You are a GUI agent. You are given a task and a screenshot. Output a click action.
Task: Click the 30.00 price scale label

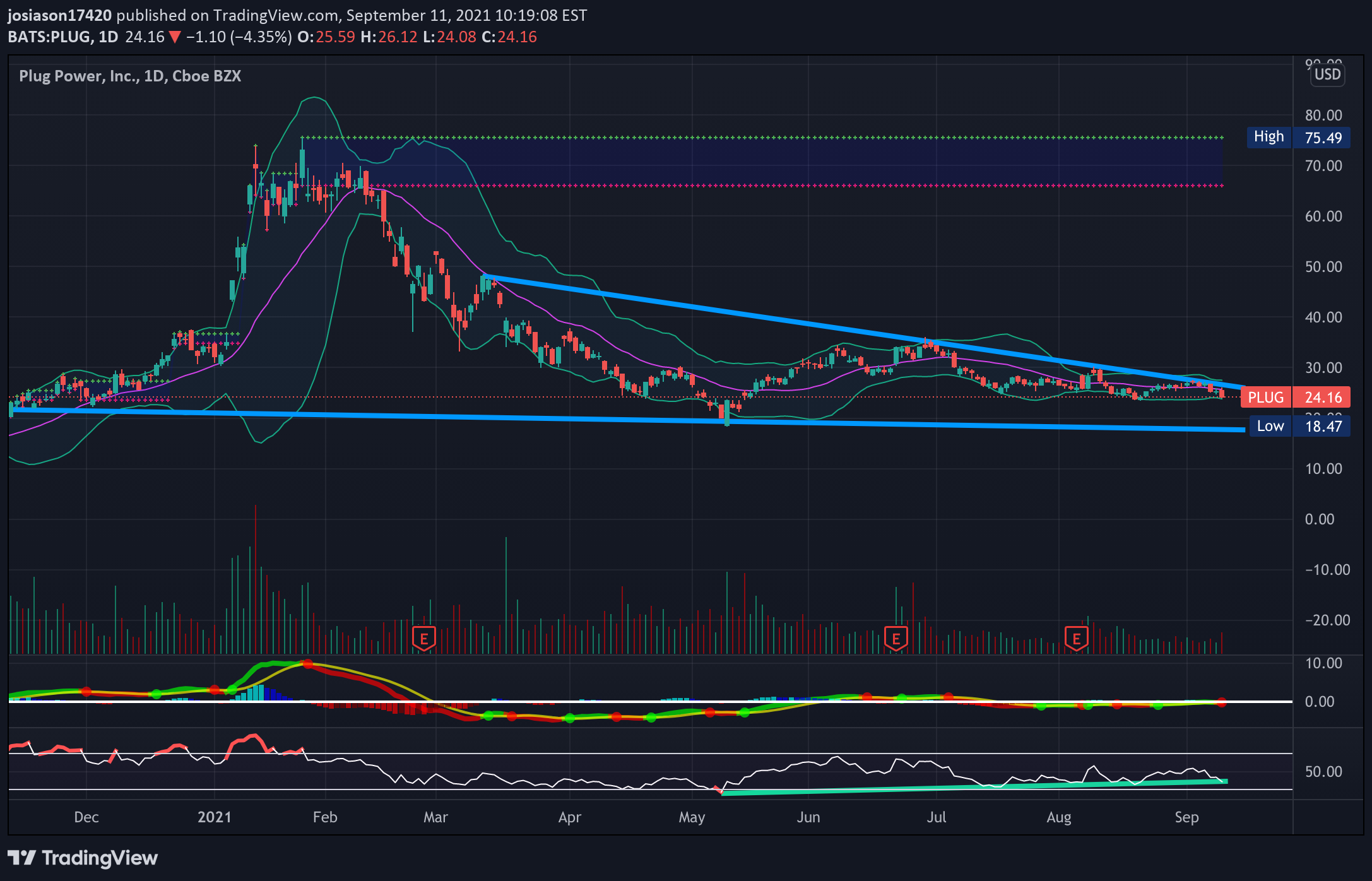click(x=1323, y=368)
